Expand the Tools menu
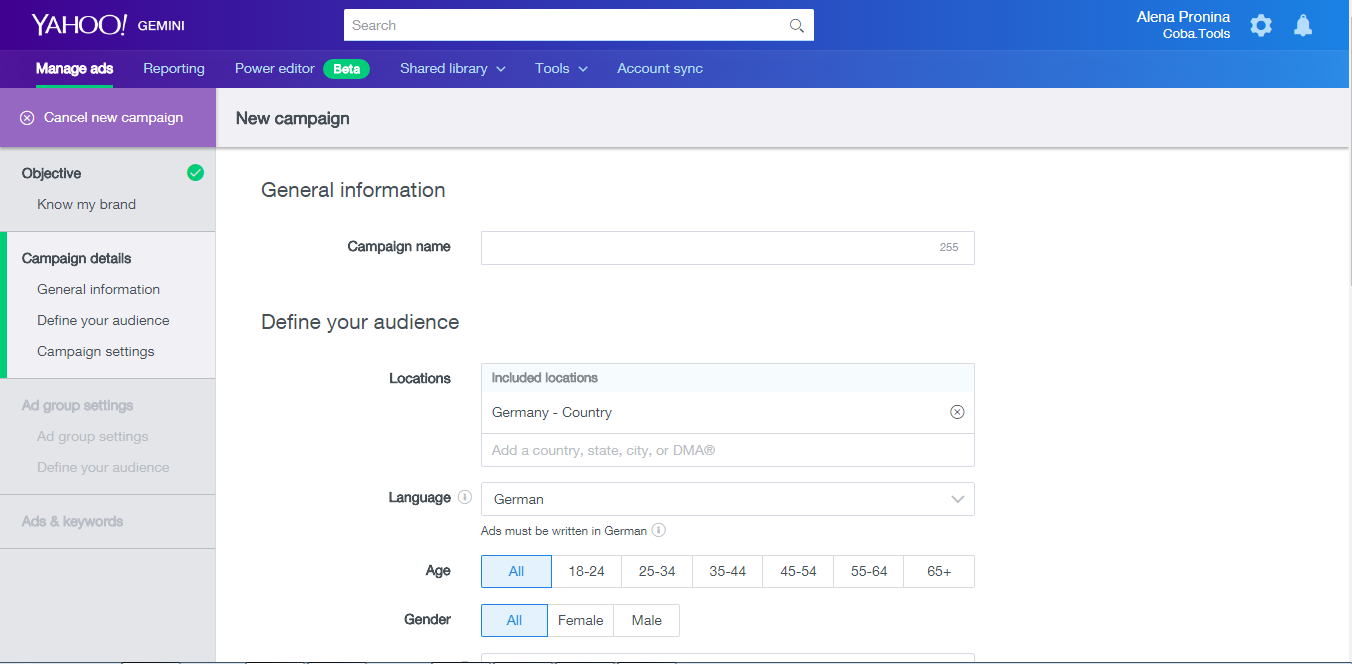 point(560,69)
